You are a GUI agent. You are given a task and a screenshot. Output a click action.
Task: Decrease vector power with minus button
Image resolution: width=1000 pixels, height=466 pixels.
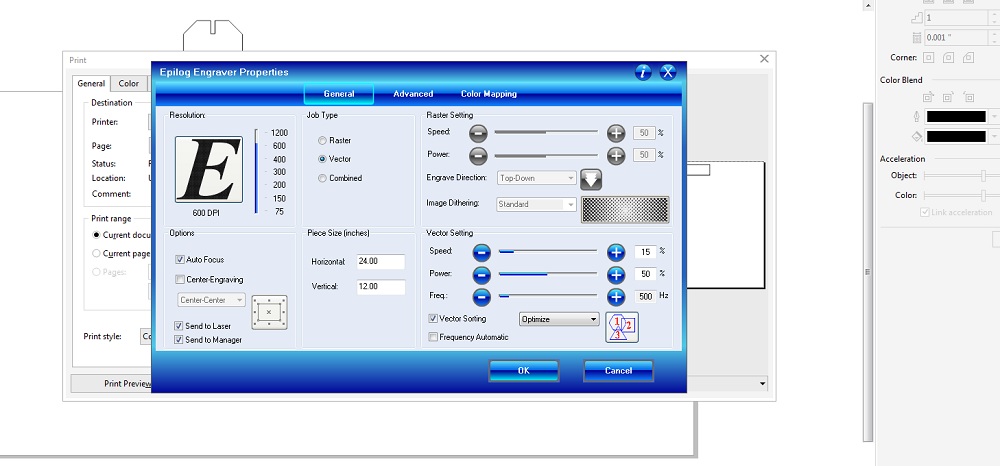pyautogui.click(x=482, y=275)
